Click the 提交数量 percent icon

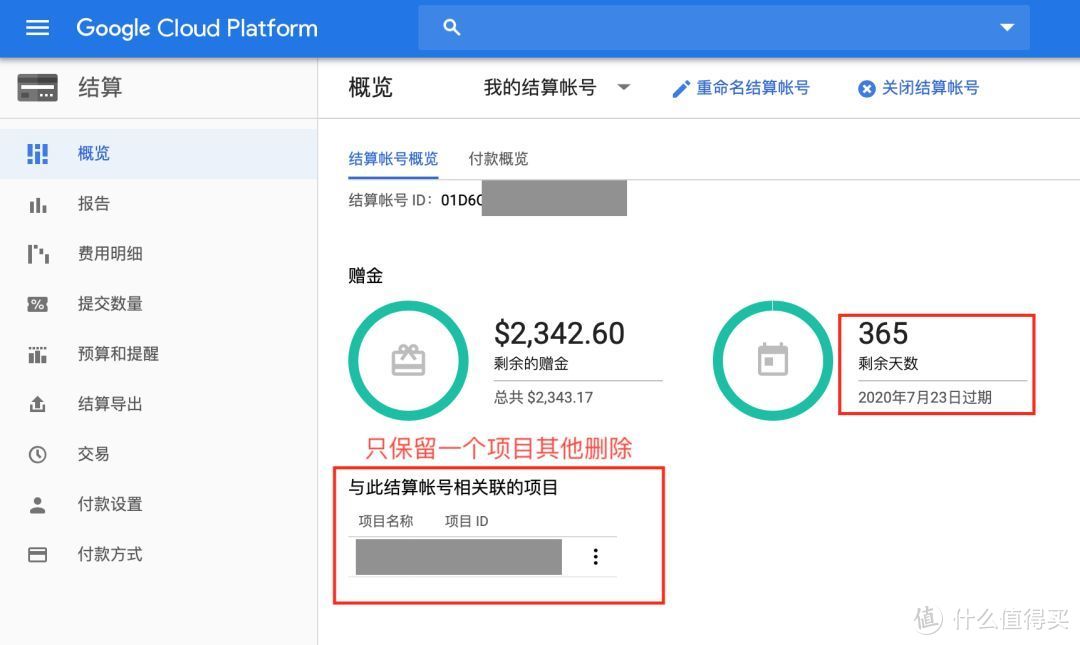(x=37, y=304)
